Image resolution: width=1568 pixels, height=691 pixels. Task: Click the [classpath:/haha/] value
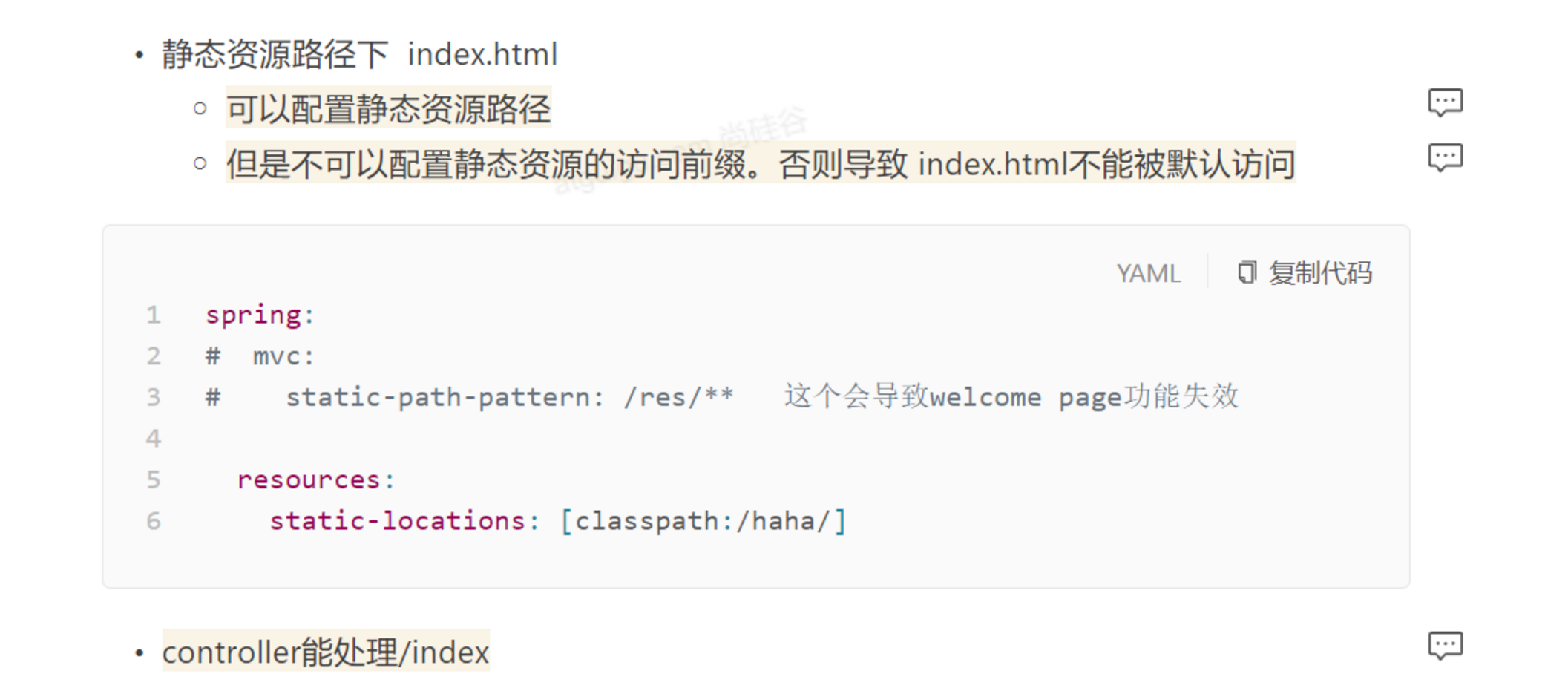click(703, 521)
